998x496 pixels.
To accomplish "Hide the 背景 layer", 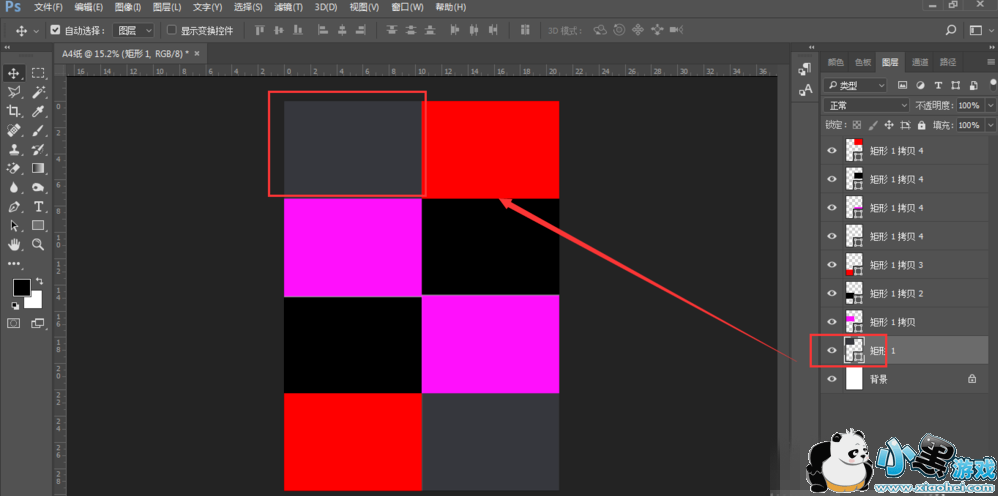I will coord(831,380).
